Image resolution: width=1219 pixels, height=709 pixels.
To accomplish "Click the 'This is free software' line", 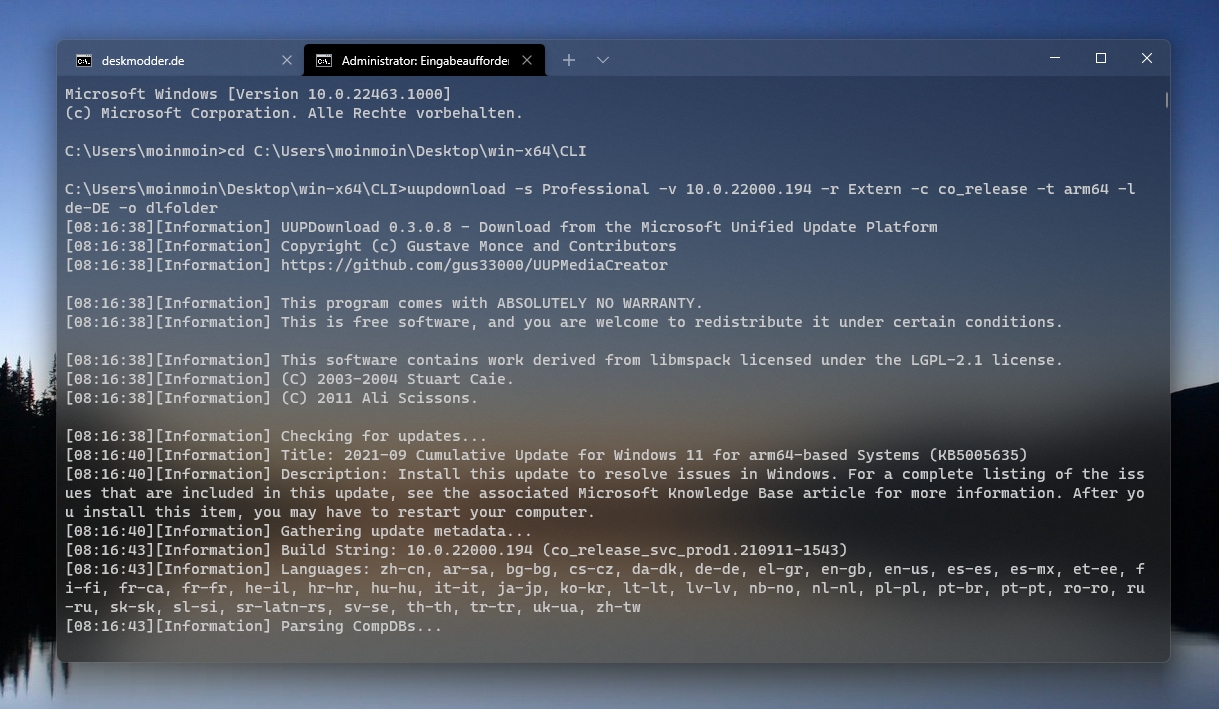I will [x=564, y=322].
